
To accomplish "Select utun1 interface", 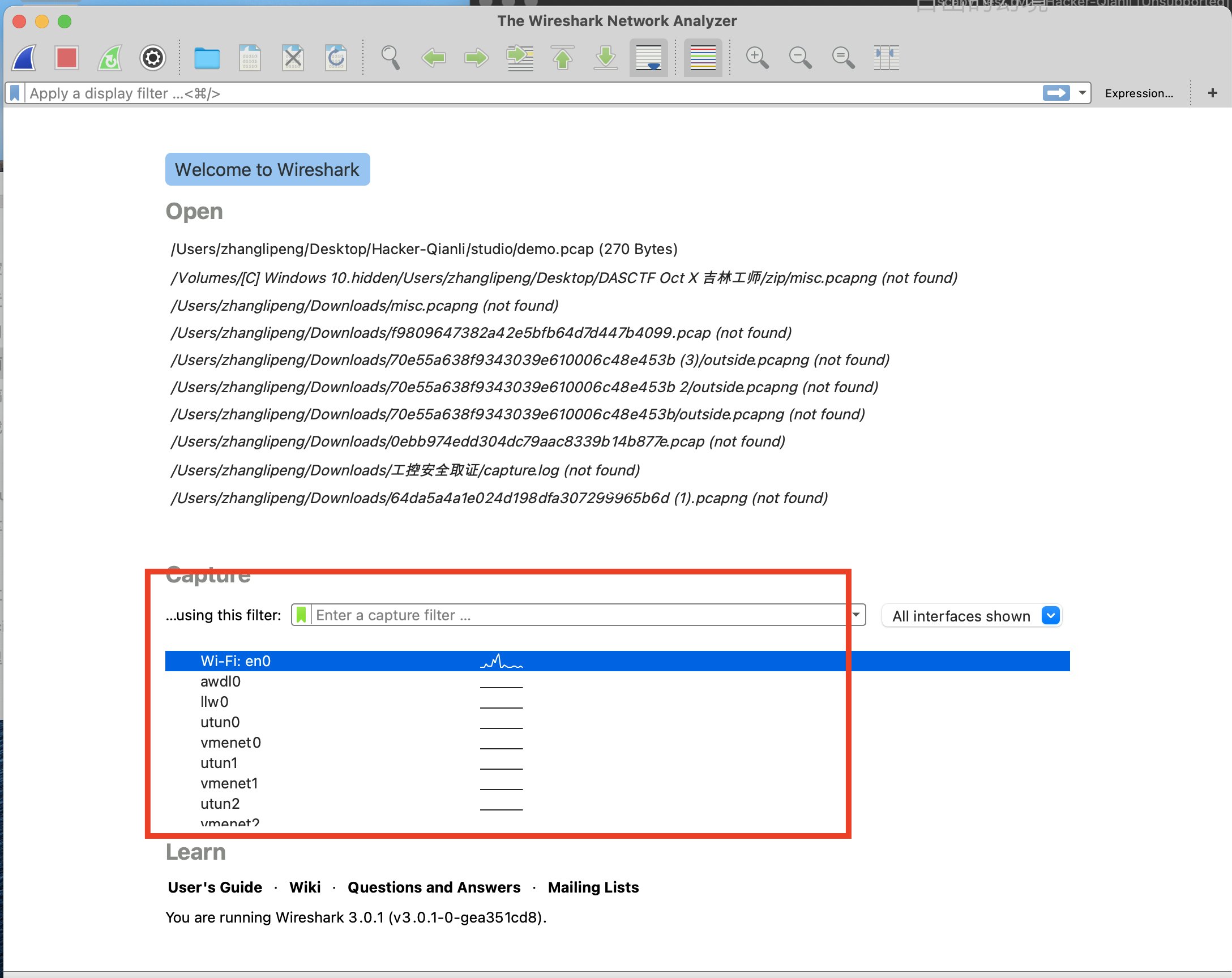I will pos(617,762).
